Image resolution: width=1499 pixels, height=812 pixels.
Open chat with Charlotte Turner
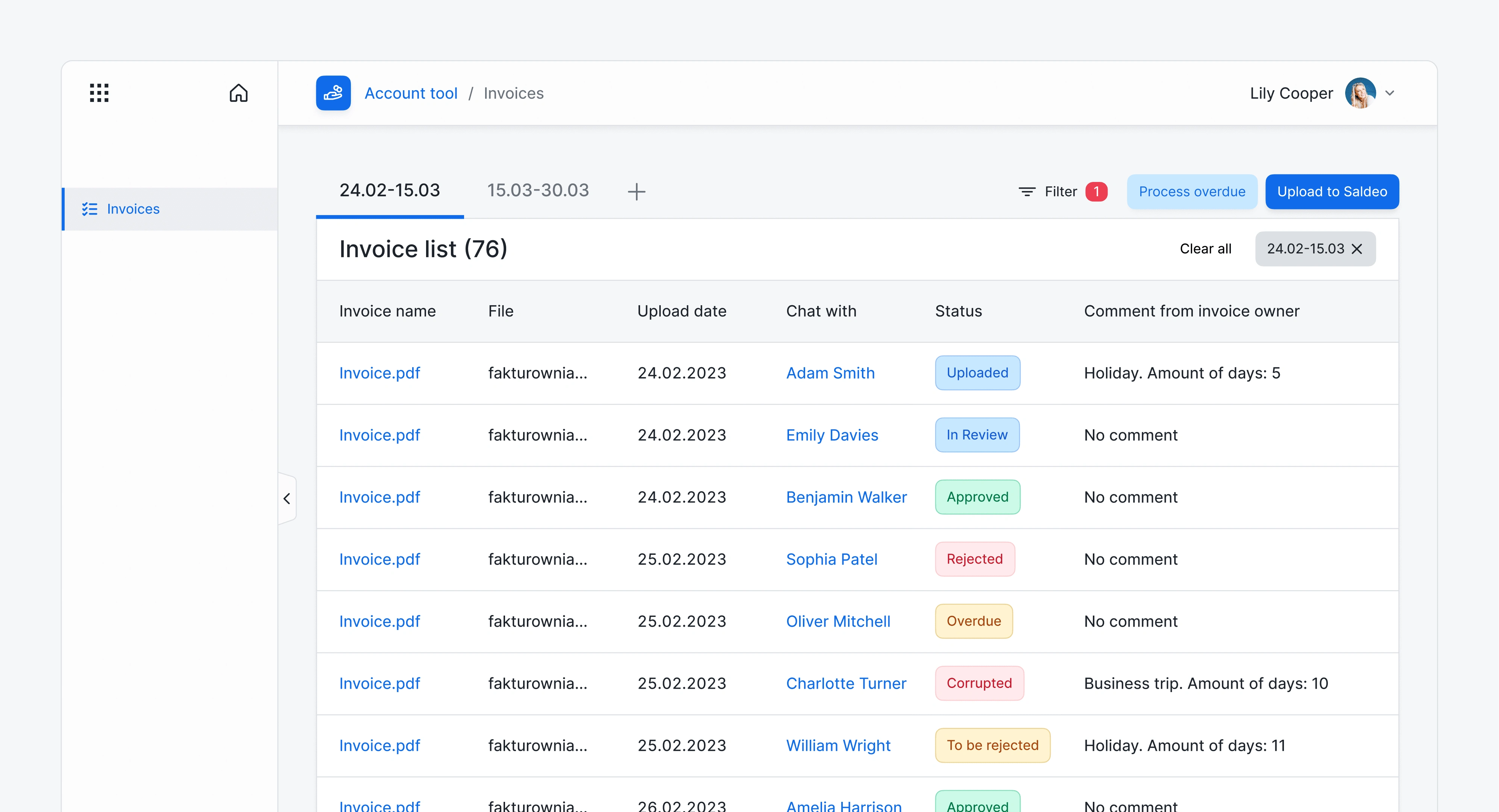click(x=845, y=683)
